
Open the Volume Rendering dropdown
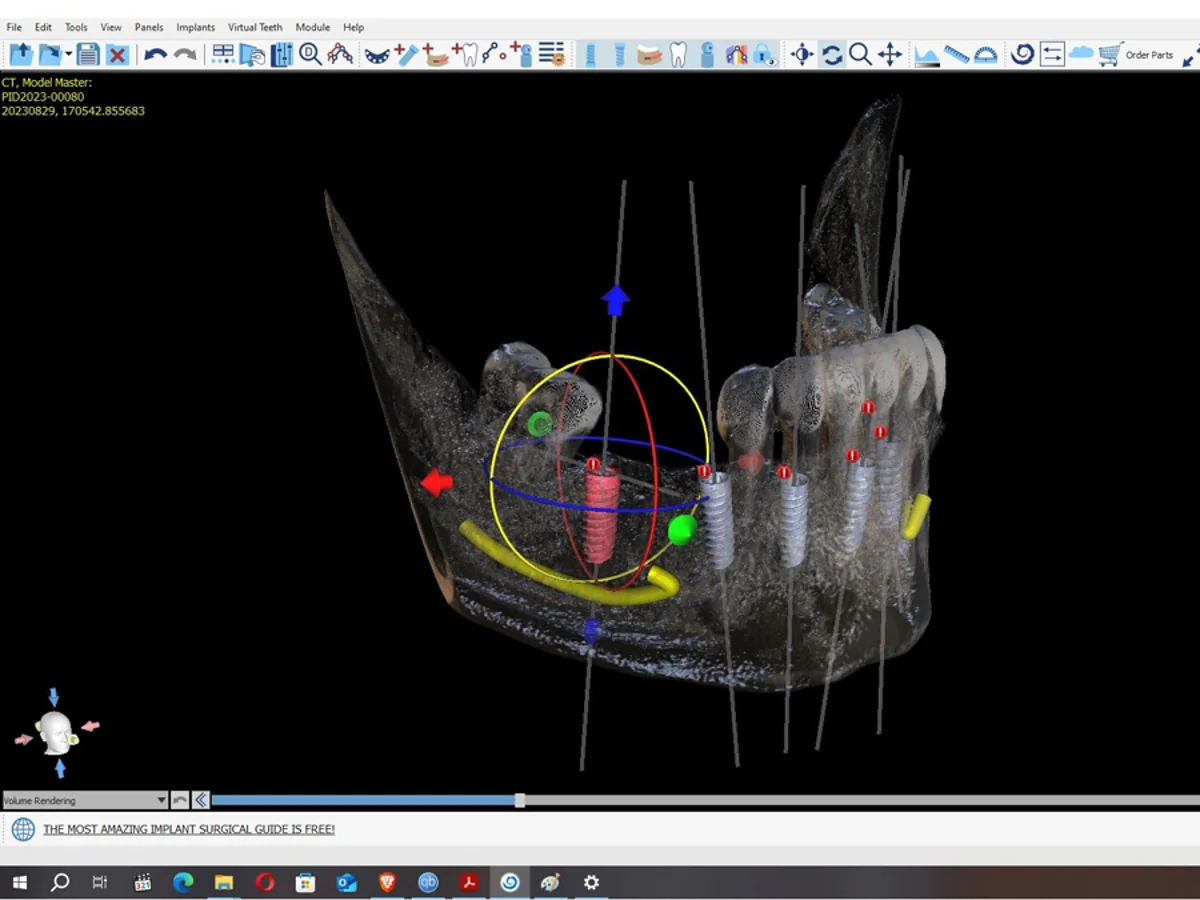click(x=84, y=800)
